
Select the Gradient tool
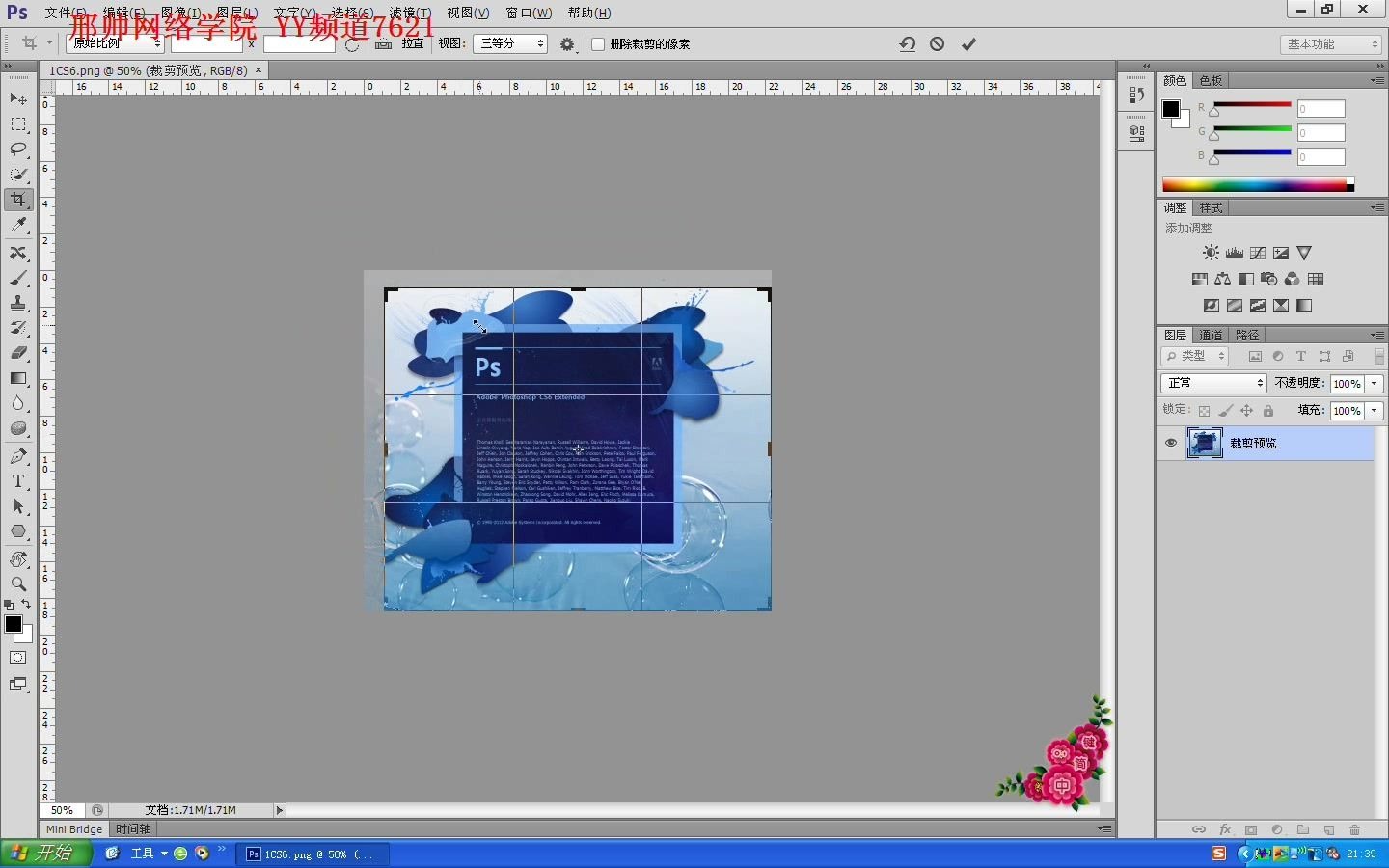tap(18, 378)
